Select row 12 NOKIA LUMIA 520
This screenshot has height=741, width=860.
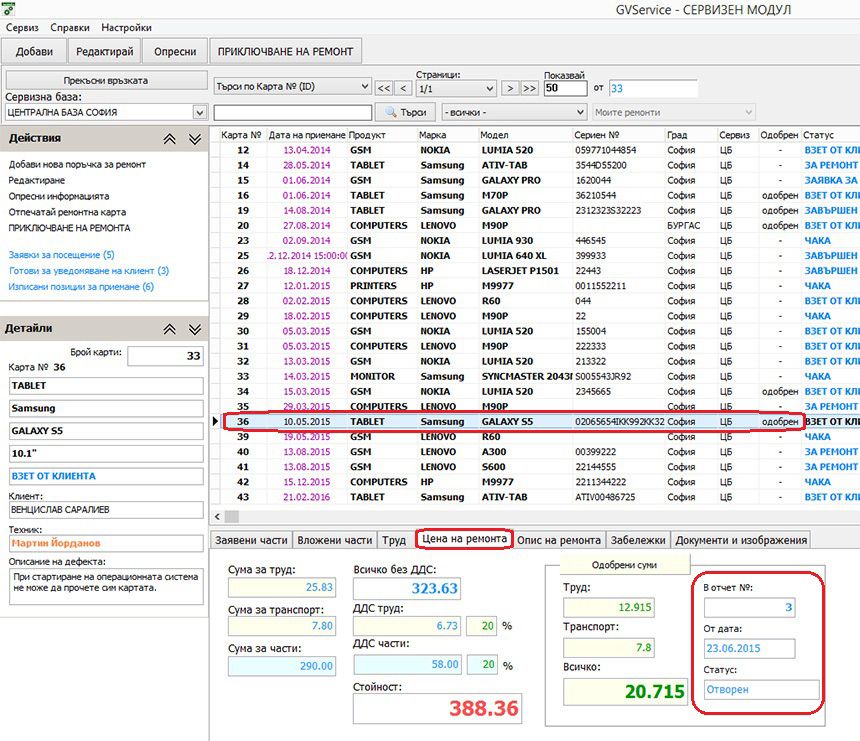pyautogui.click(x=540, y=150)
